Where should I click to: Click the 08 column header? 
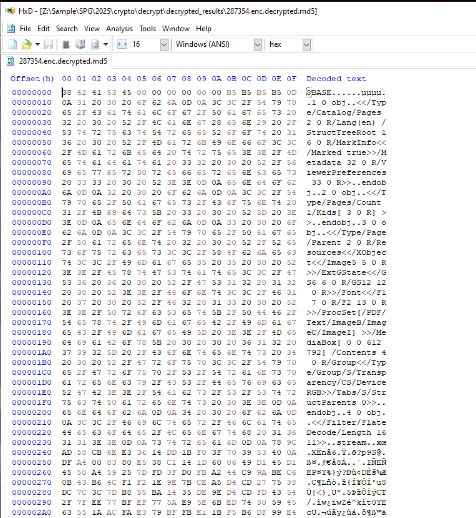(186, 79)
